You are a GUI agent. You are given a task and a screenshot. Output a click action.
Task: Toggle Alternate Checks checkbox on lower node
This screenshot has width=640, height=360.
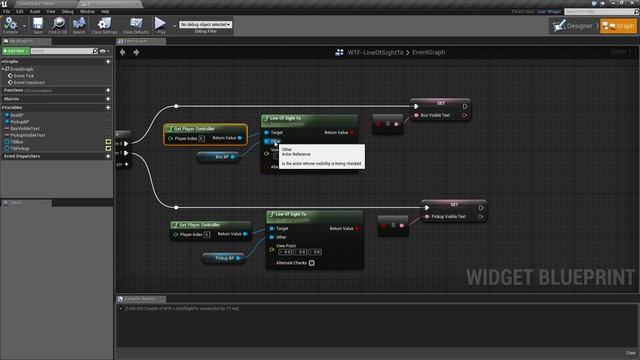pos(311,263)
